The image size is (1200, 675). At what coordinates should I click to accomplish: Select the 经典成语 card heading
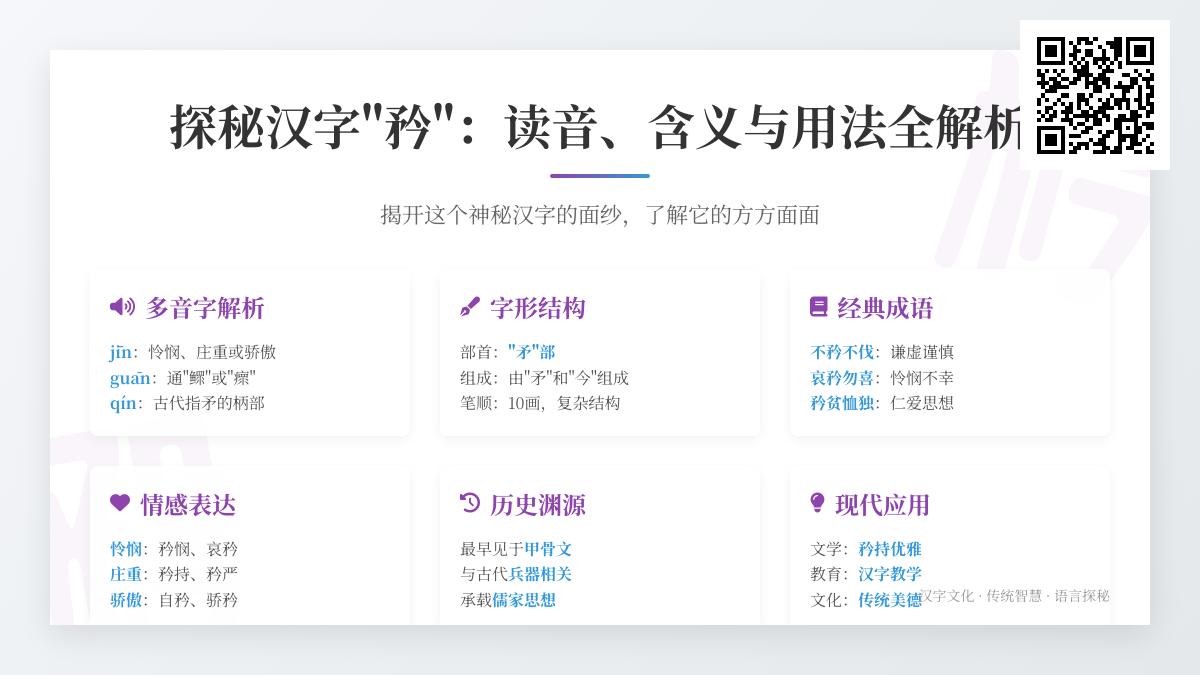tap(885, 308)
